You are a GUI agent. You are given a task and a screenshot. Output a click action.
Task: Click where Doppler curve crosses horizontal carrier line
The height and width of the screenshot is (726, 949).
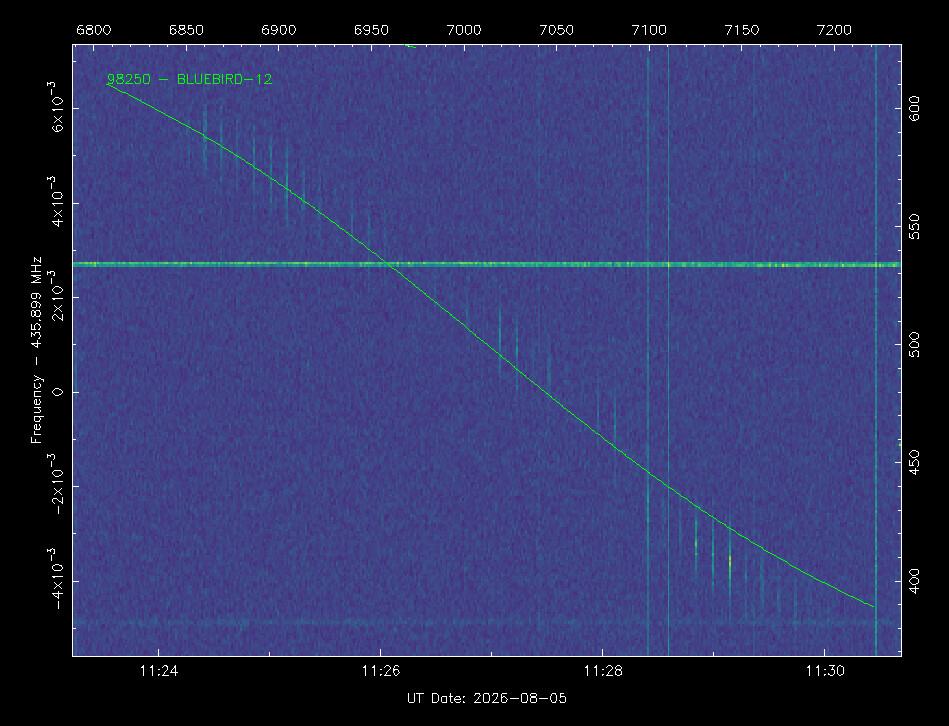click(389, 264)
